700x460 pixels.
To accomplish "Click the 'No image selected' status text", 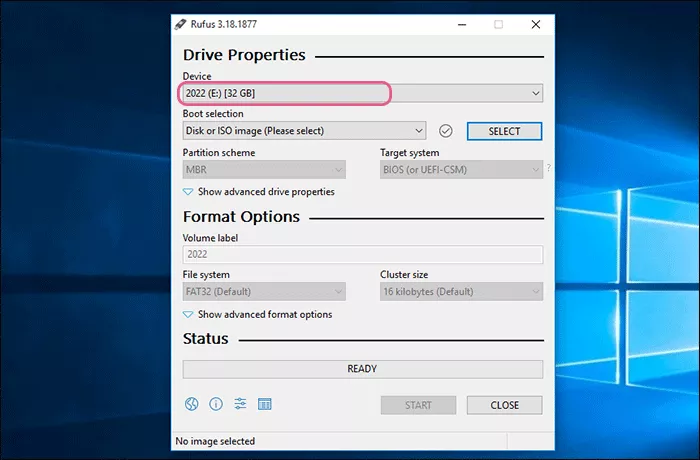I will (x=215, y=441).
